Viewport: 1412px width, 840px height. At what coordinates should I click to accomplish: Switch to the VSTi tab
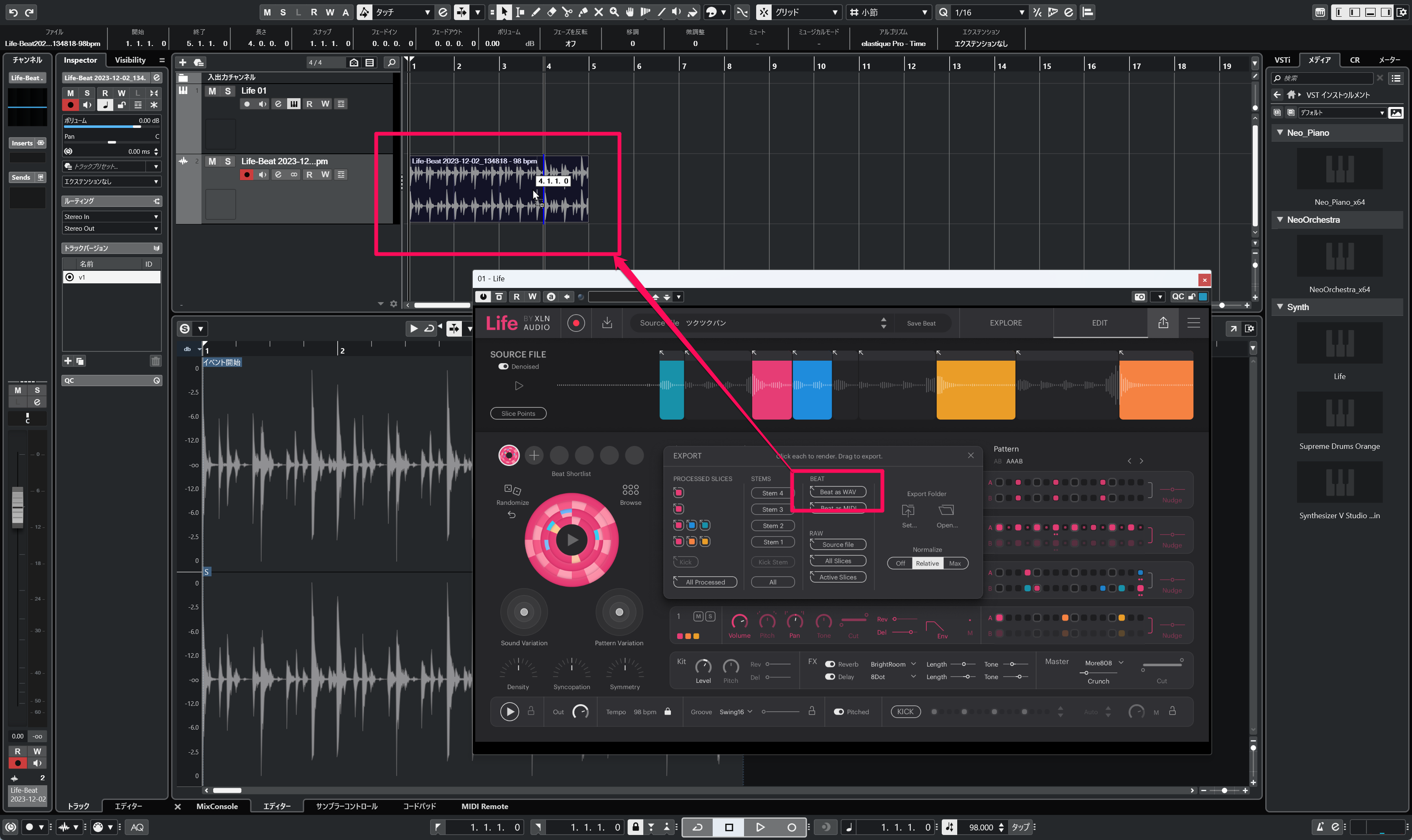pyautogui.click(x=1282, y=60)
